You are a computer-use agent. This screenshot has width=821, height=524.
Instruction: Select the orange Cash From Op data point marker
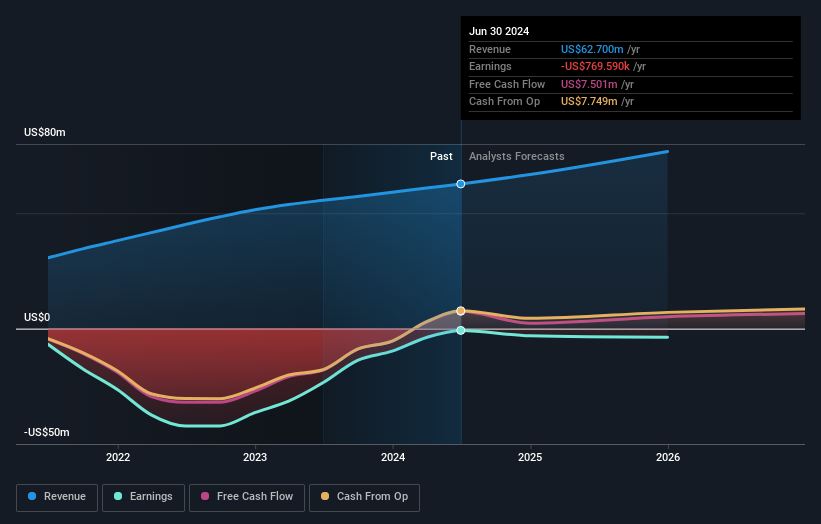point(461,311)
